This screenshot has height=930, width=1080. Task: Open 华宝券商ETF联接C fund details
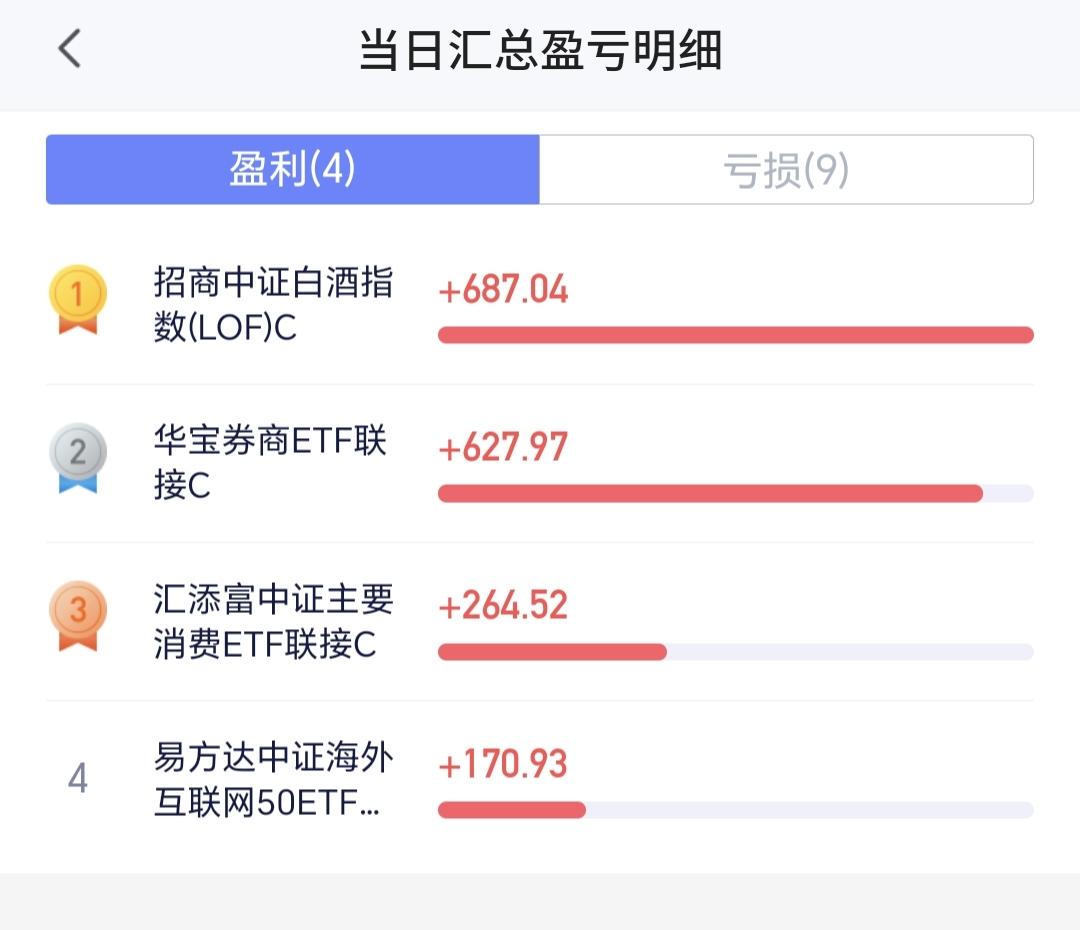tap(270, 462)
